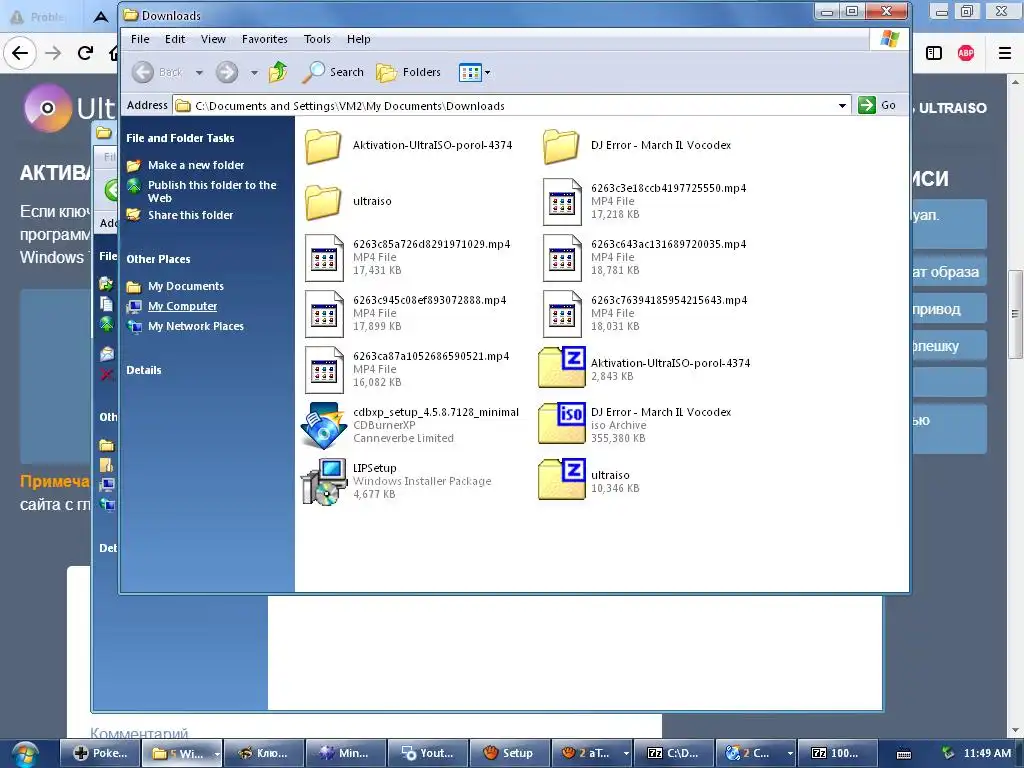Select 6263c3e18ccb4197725550.mp4 file icon
Viewport: 1024px width, 768px height.
(562, 202)
